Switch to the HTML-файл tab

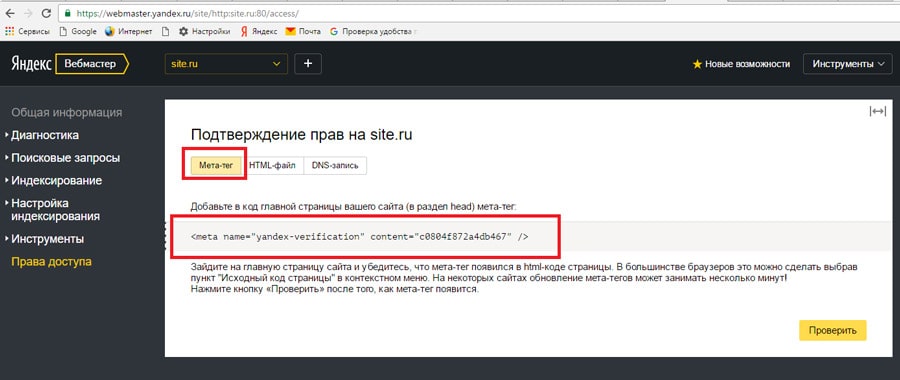[272, 165]
